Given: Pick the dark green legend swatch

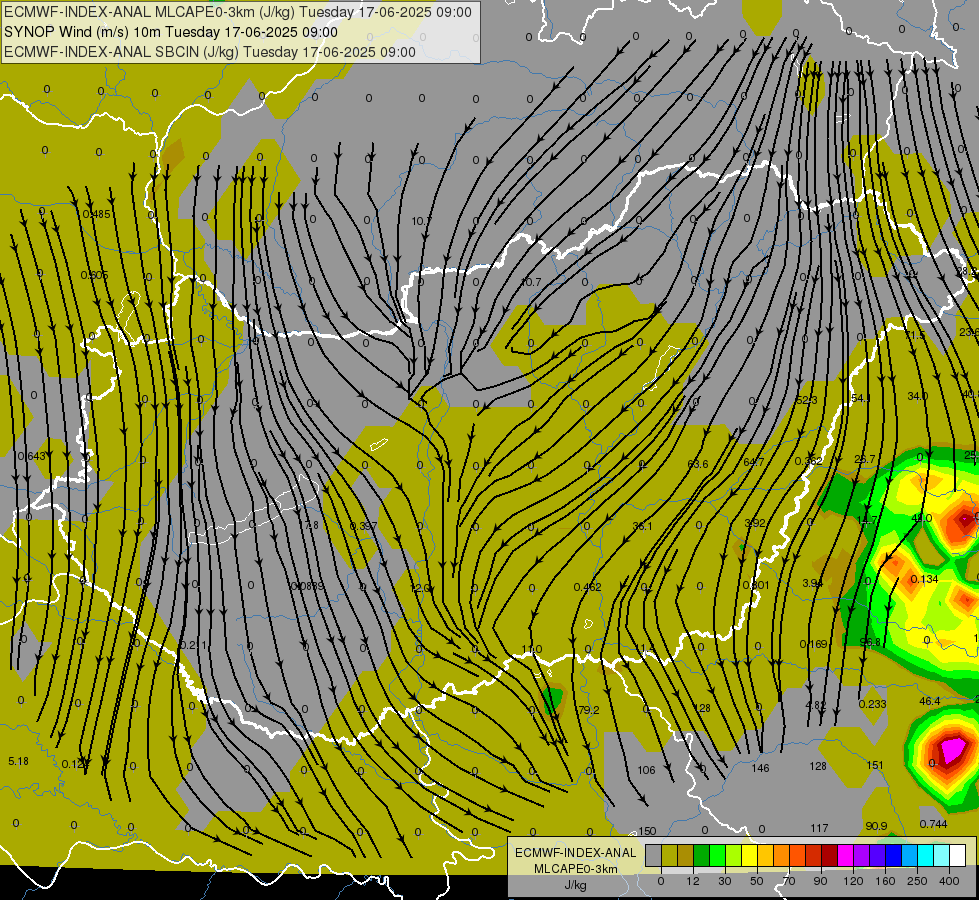Looking at the screenshot, I should (x=701, y=855).
